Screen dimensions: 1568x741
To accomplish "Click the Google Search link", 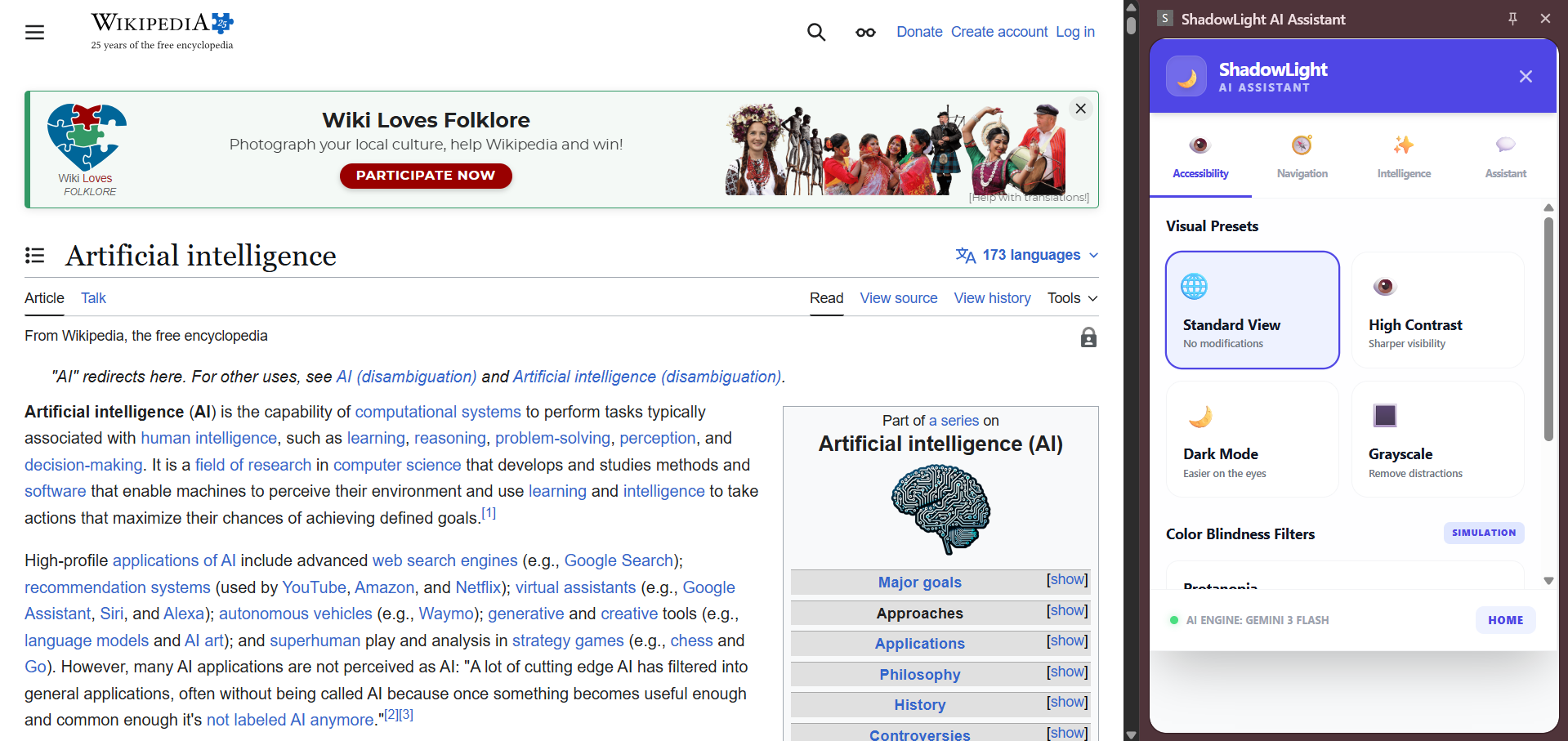I will point(619,561).
